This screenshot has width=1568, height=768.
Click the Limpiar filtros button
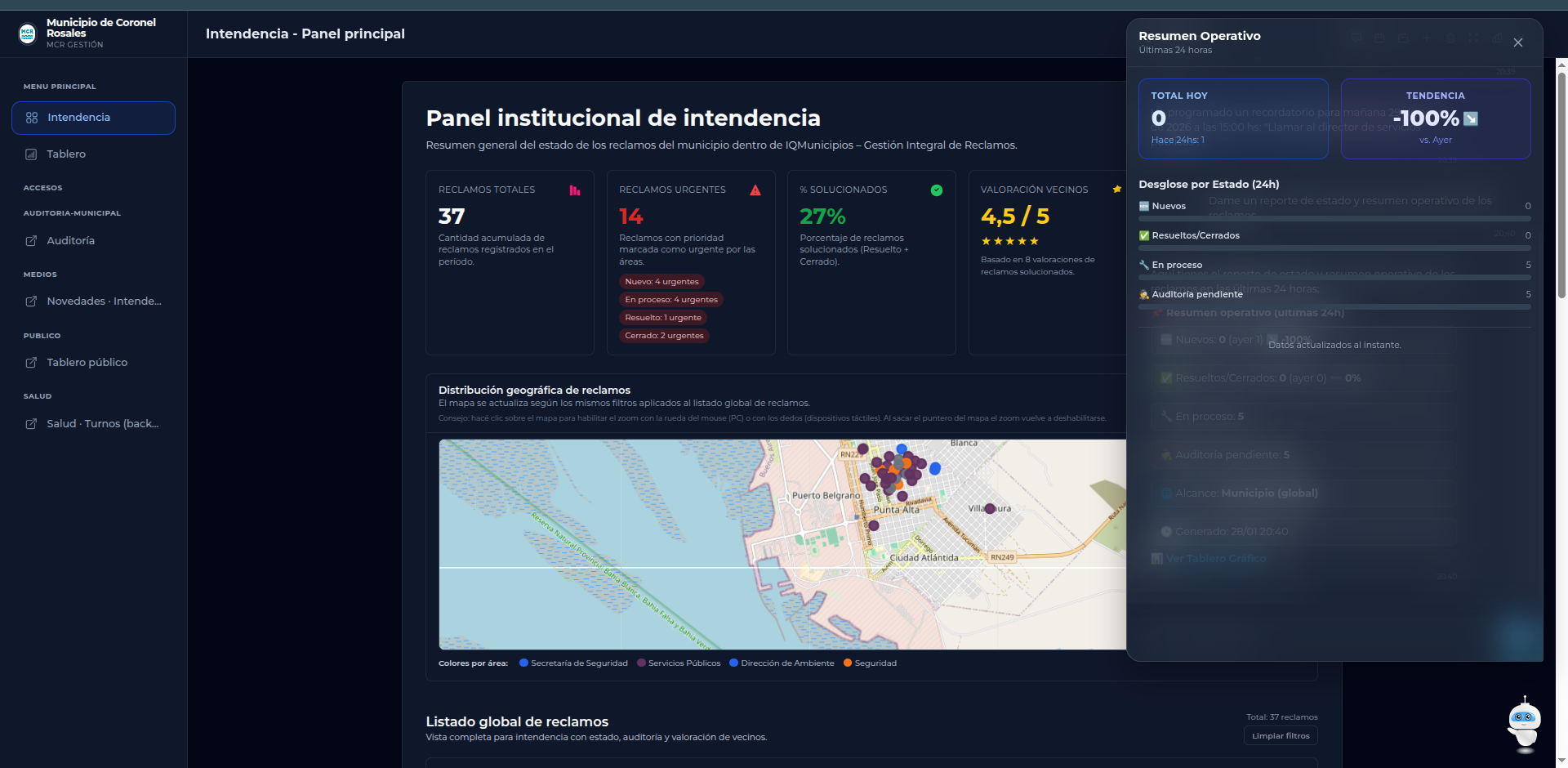click(x=1280, y=735)
